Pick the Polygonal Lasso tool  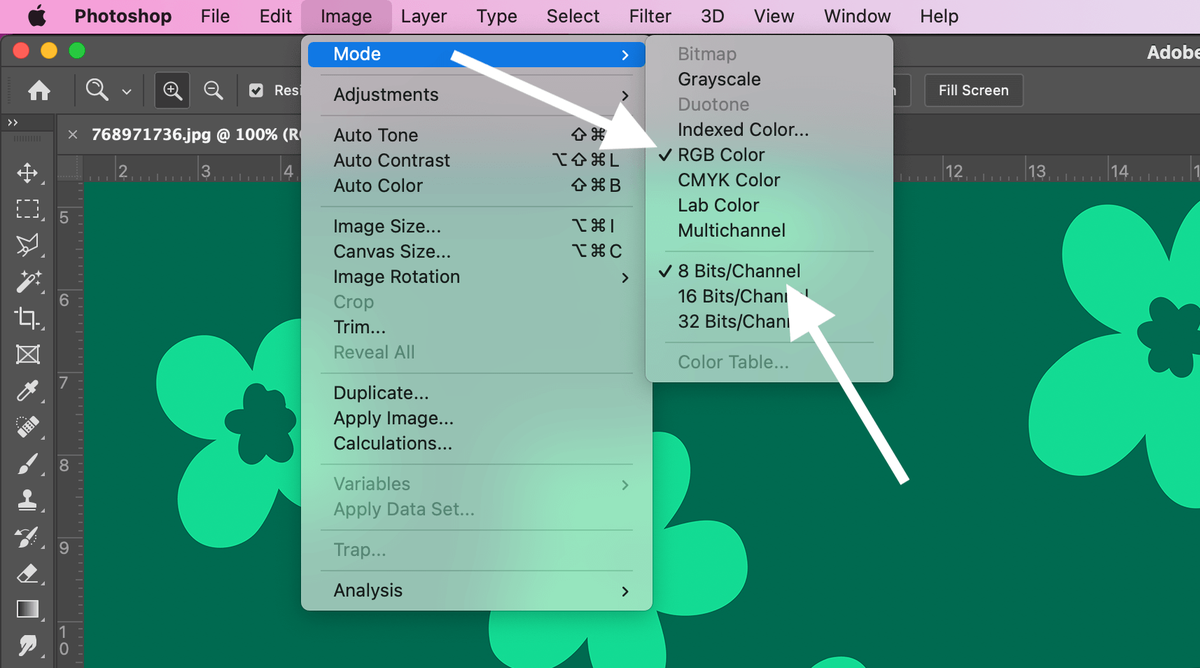click(x=27, y=246)
